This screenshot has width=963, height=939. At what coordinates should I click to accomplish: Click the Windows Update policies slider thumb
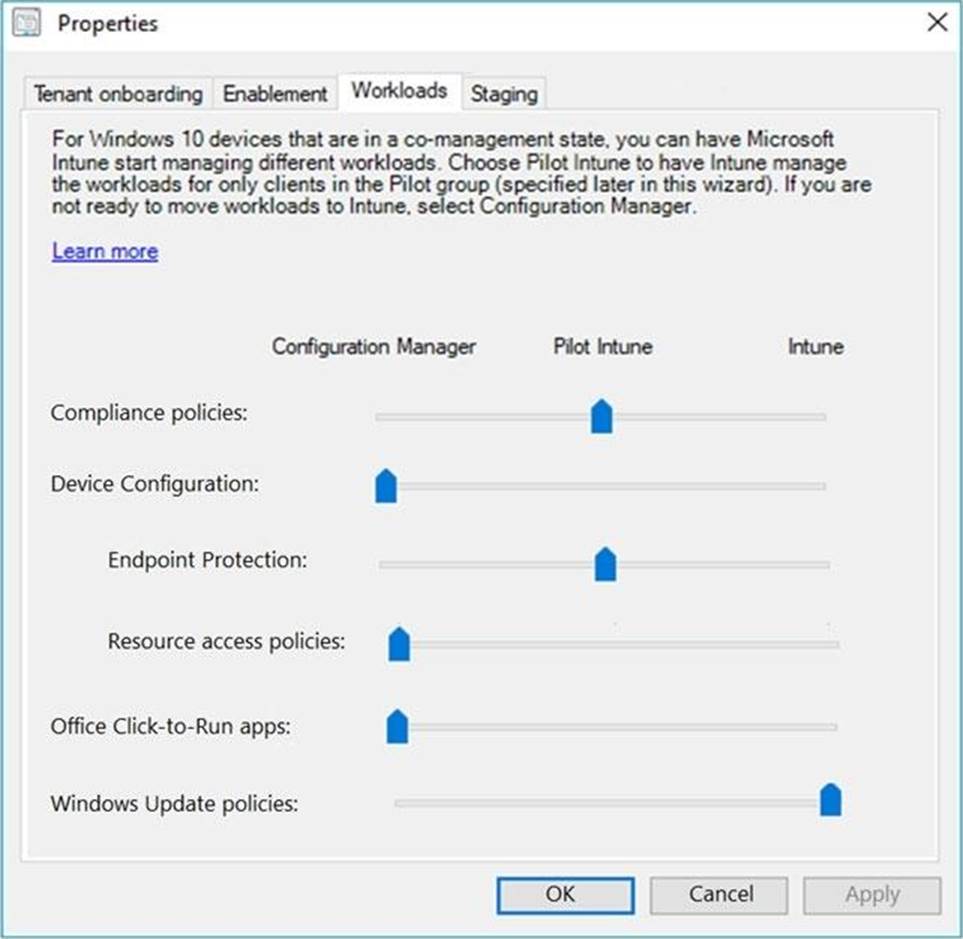click(x=830, y=800)
